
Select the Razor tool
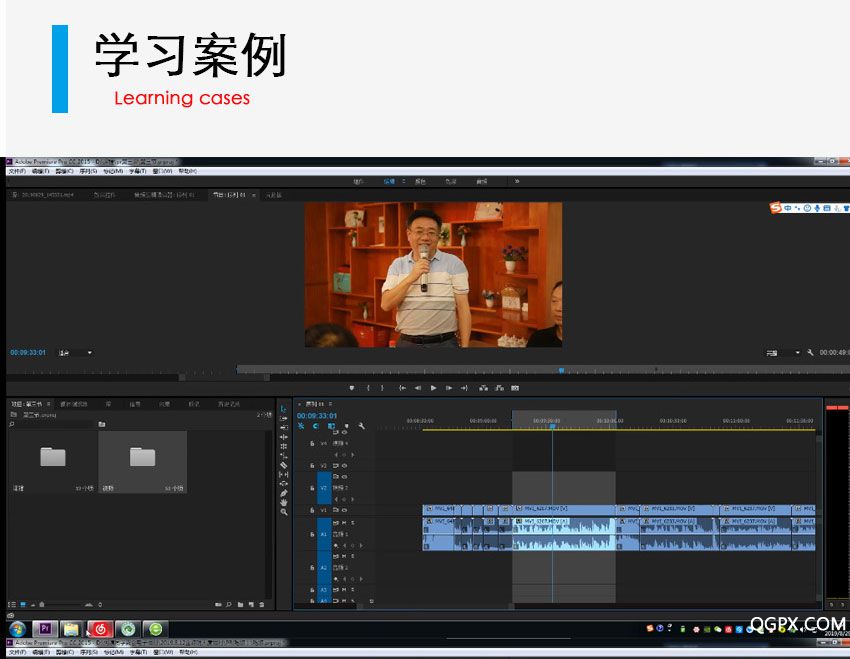click(284, 465)
